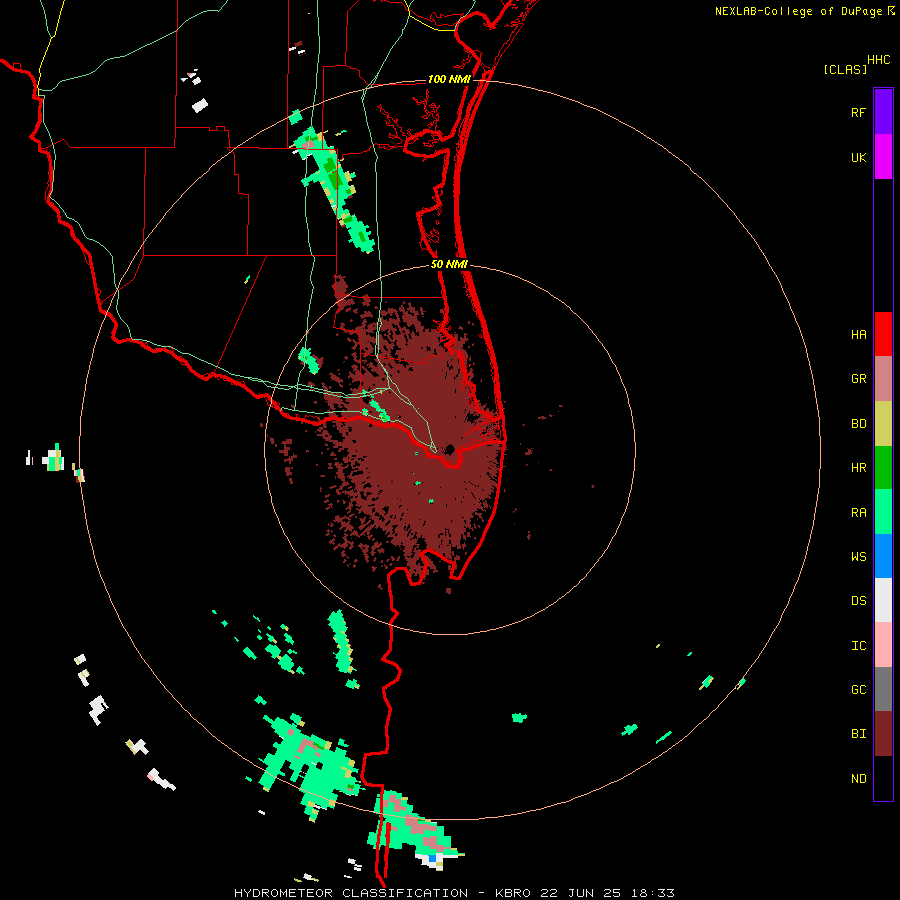900x900 pixels.
Task: Click the 'BI' legend label
Action: [858, 734]
